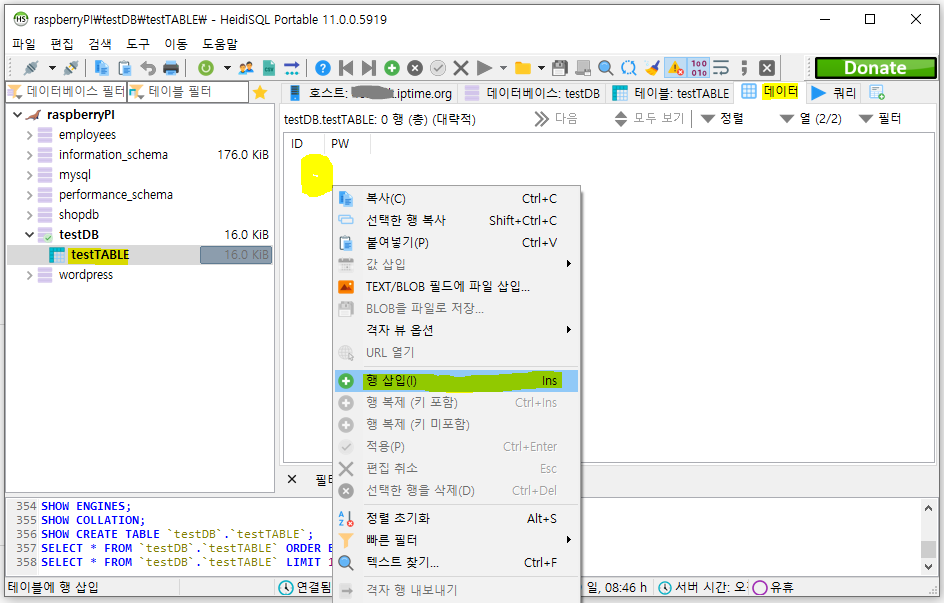The height and width of the screenshot is (603, 944).
Task: Switch to the 데이터베이스: testDB tab
Action: click(532, 93)
